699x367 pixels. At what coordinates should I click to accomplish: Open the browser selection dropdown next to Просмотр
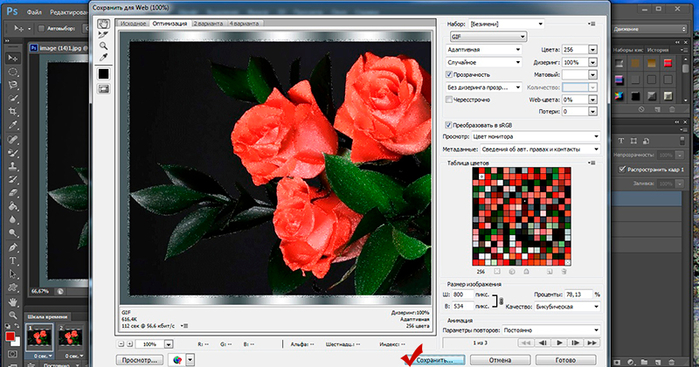(x=190, y=359)
